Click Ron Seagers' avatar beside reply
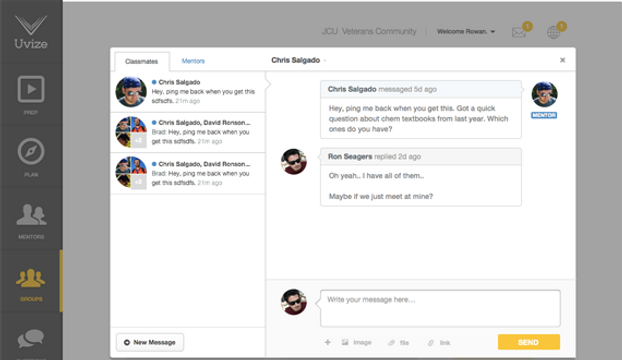This screenshot has width=622, height=360. 294,161
